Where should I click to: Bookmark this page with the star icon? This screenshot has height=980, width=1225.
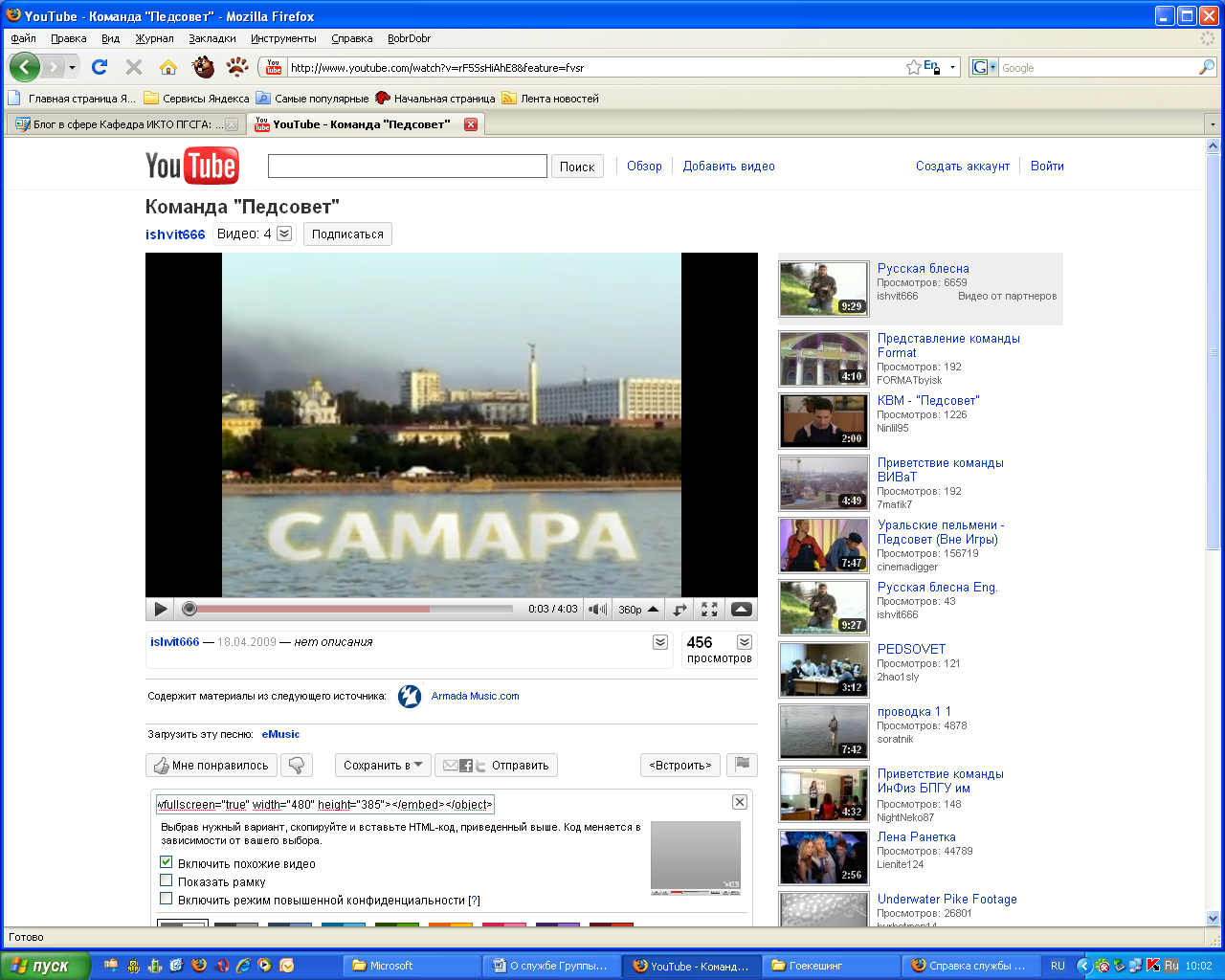point(914,67)
